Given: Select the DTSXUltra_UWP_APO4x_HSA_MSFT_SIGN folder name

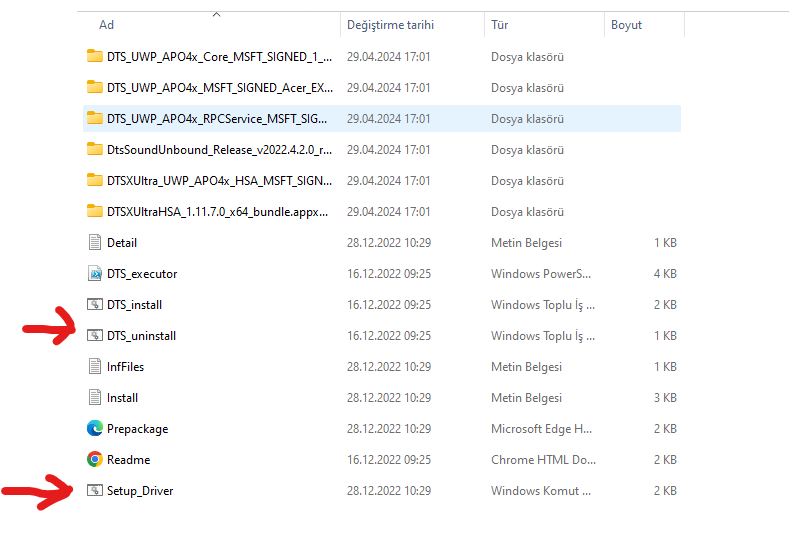Looking at the screenshot, I should [x=219, y=181].
